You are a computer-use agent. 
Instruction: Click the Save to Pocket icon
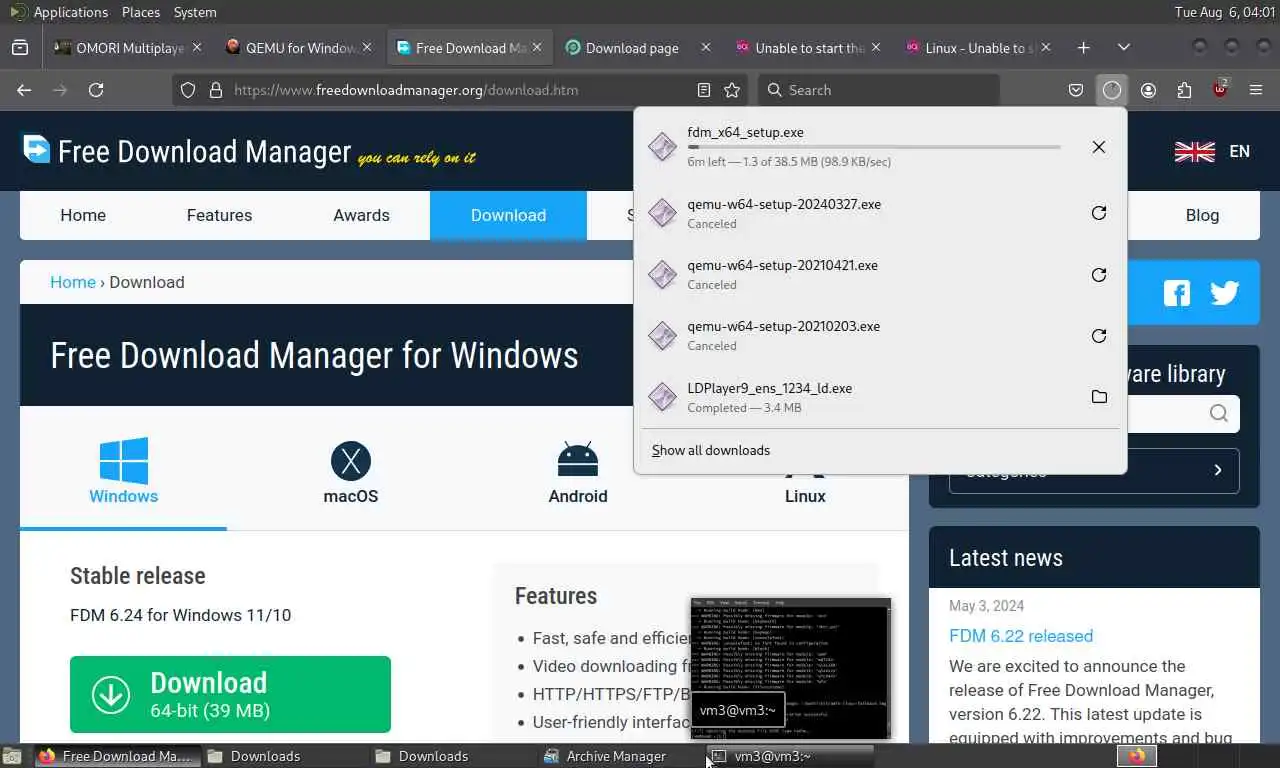pyautogui.click(x=1076, y=90)
